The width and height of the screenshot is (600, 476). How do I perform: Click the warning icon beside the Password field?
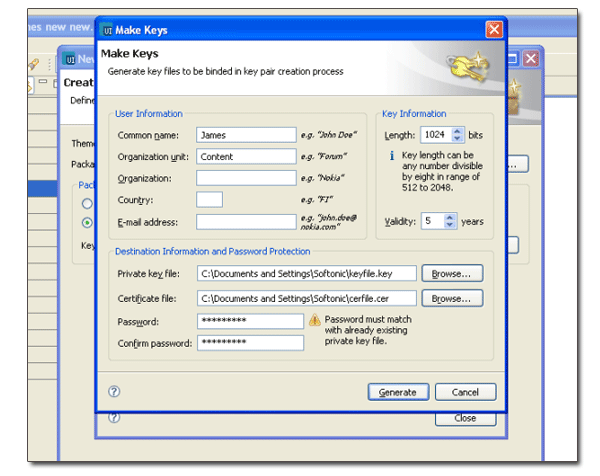(315, 320)
